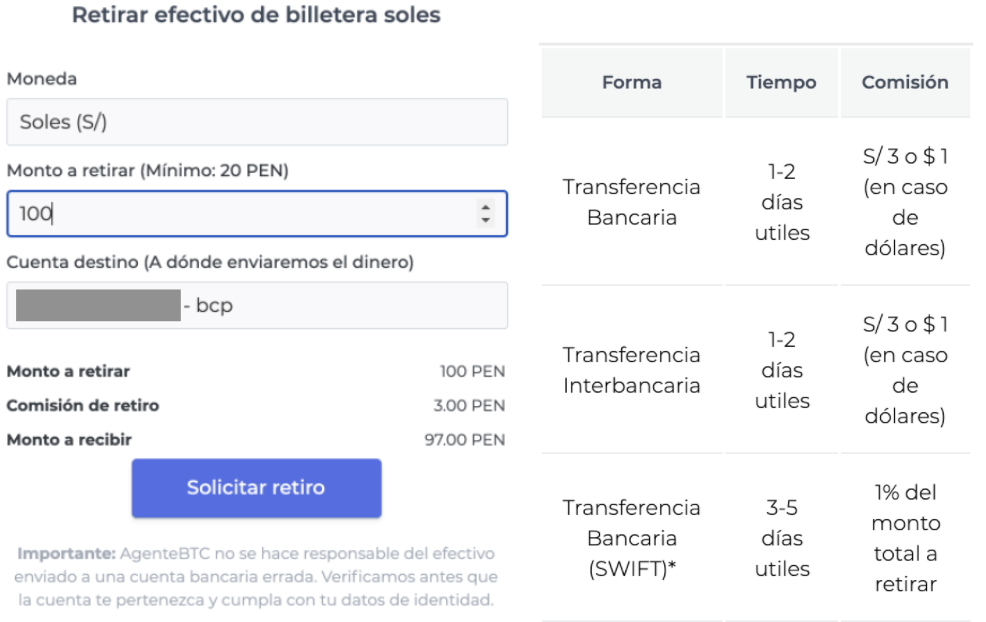Click the Monto a retirar 100 PEN summary value

click(472, 372)
